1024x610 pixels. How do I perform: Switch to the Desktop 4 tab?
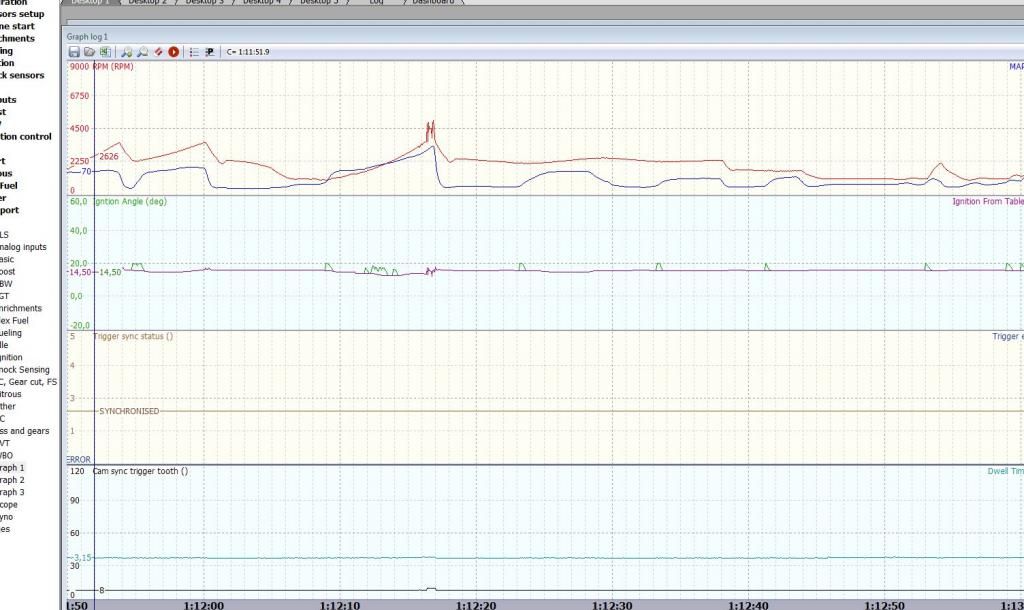262,3
